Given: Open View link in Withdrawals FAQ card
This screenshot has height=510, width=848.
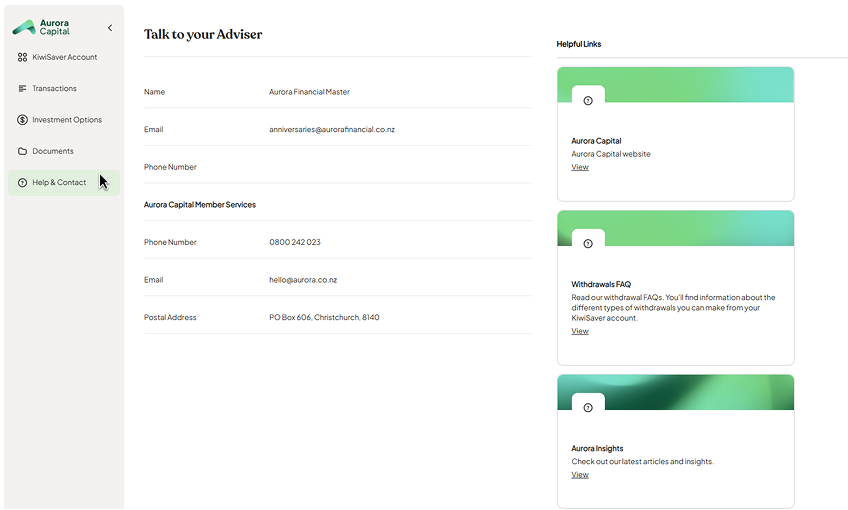Looking at the screenshot, I should coord(580,331).
